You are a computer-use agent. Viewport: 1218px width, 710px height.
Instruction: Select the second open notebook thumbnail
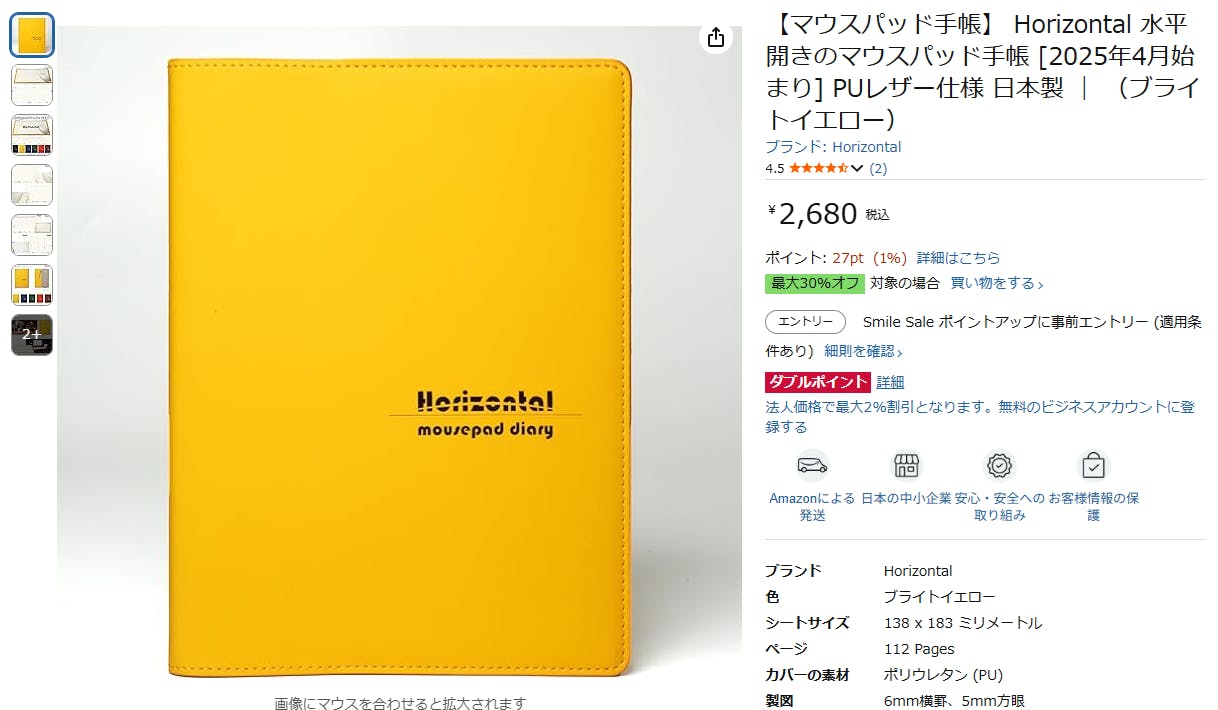click(x=32, y=85)
